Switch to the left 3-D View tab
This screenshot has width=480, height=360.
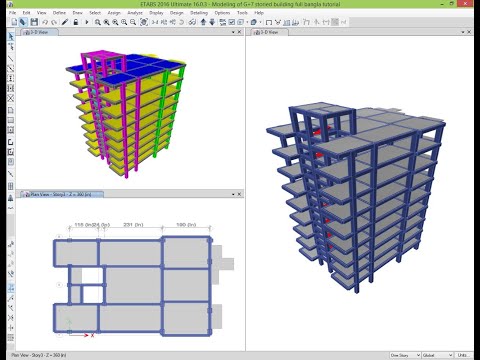[39, 32]
